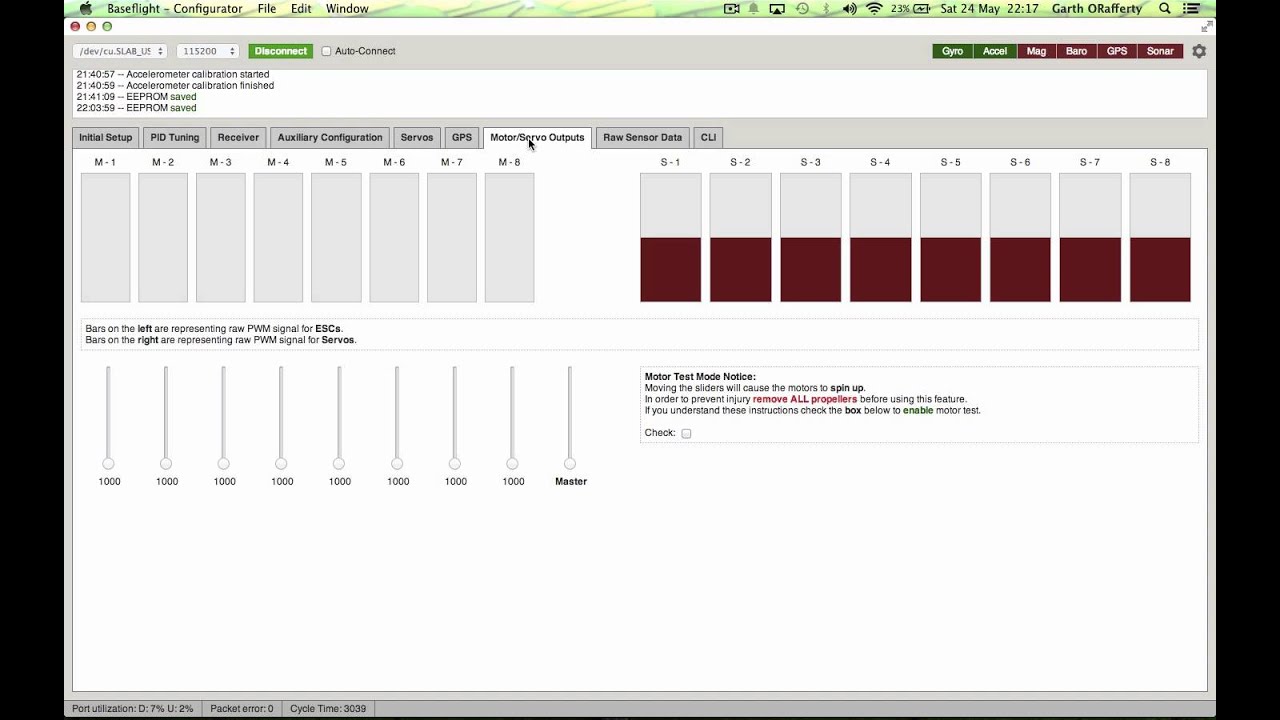Click the 22:03:59 EEPROM saved log line
The image size is (1280, 720).
tap(137, 108)
